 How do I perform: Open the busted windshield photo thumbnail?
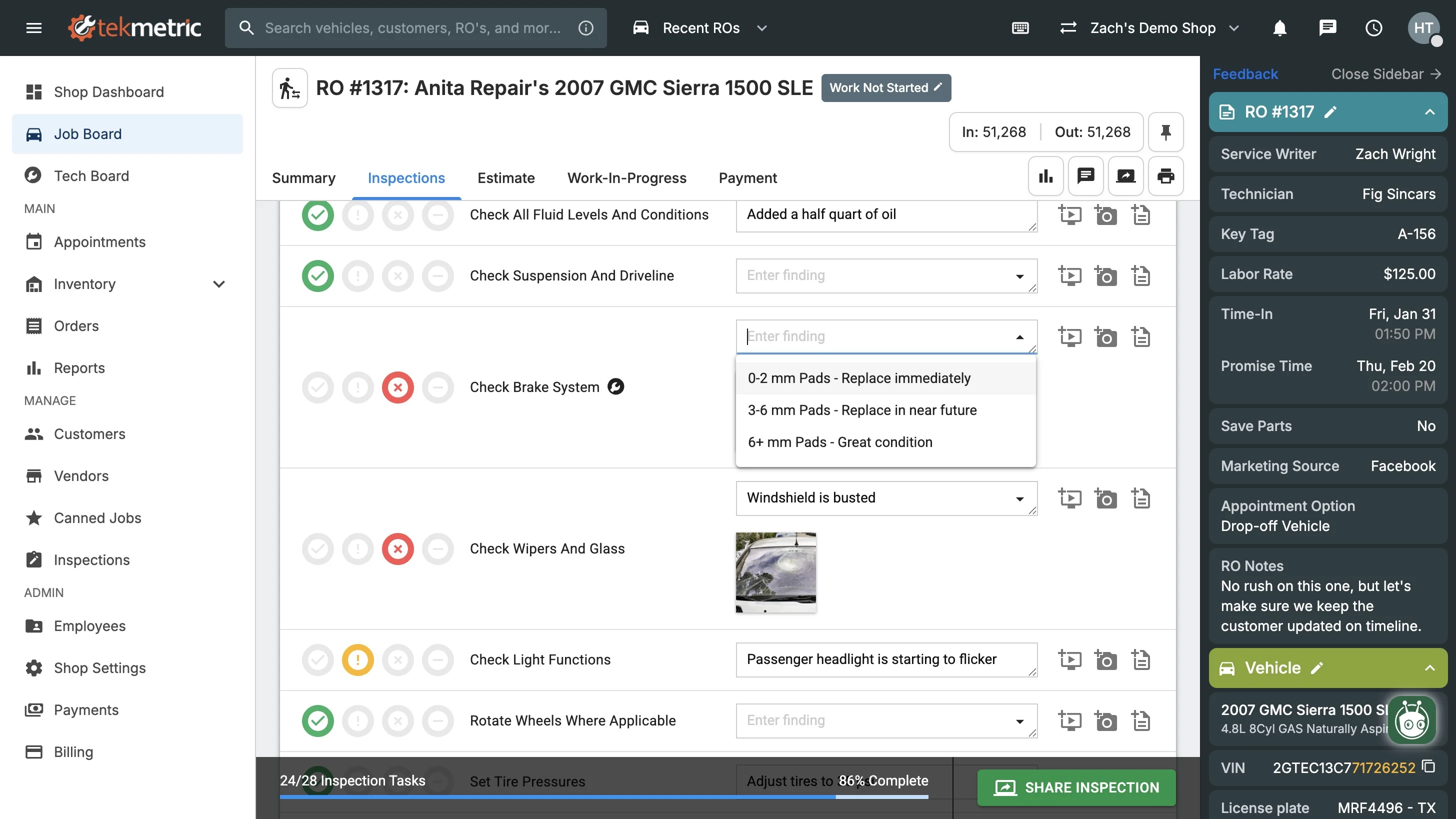775,572
